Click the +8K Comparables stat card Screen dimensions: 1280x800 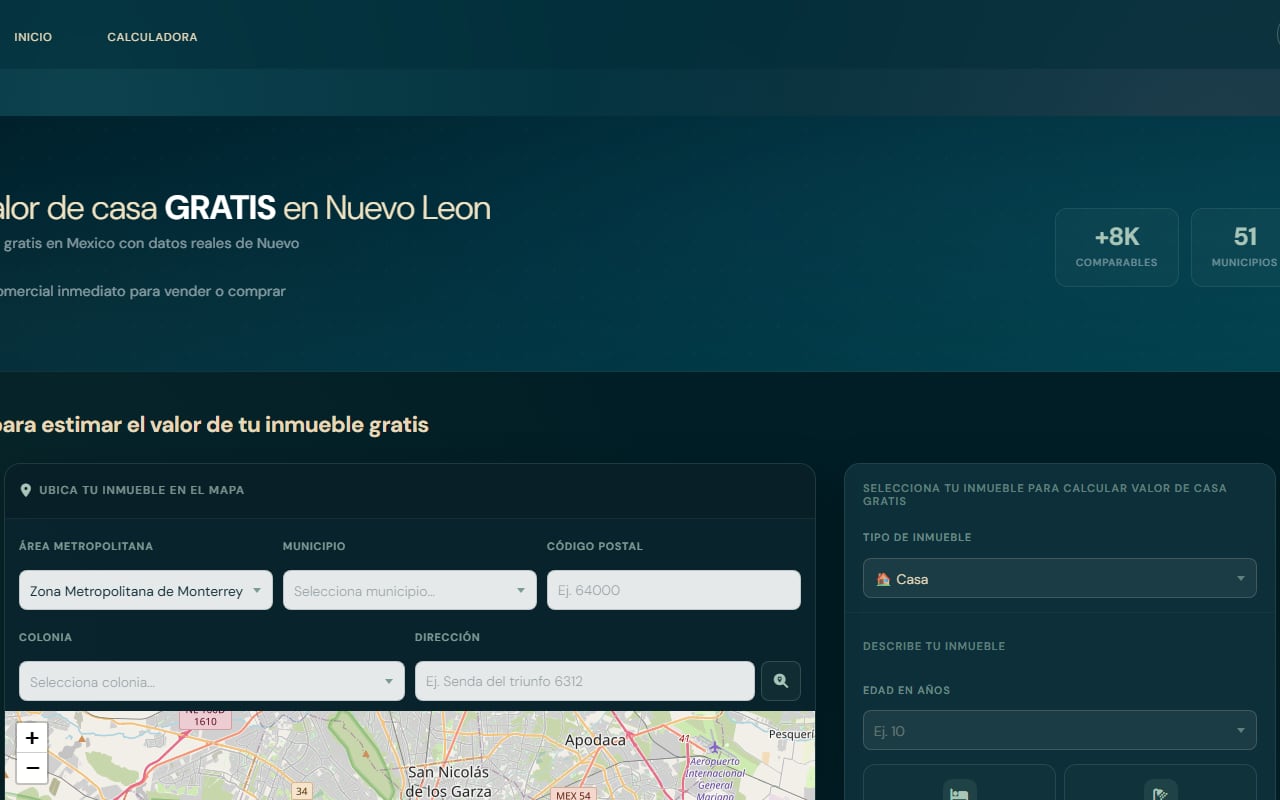[1117, 247]
